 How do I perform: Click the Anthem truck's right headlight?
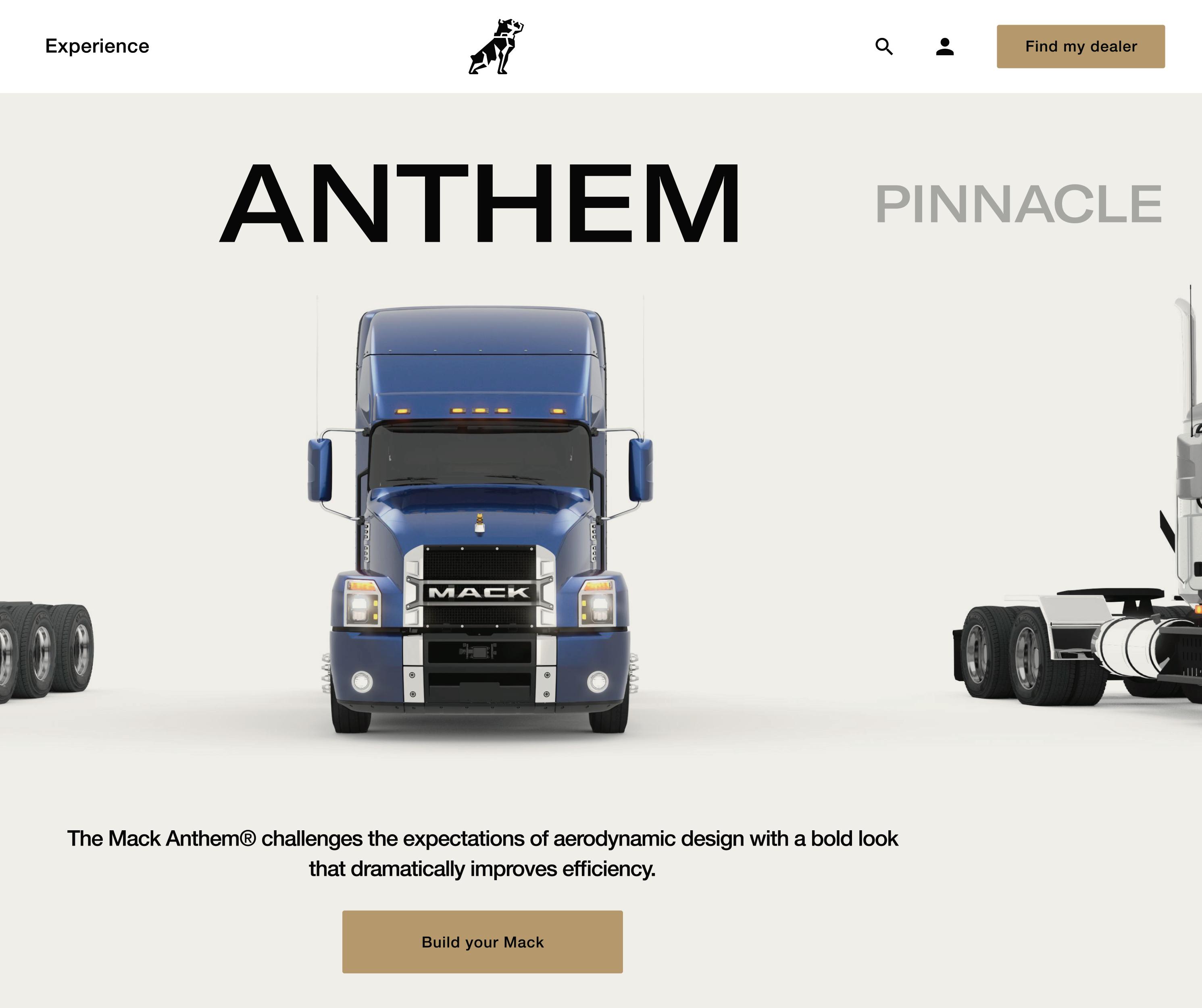pos(598,605)
